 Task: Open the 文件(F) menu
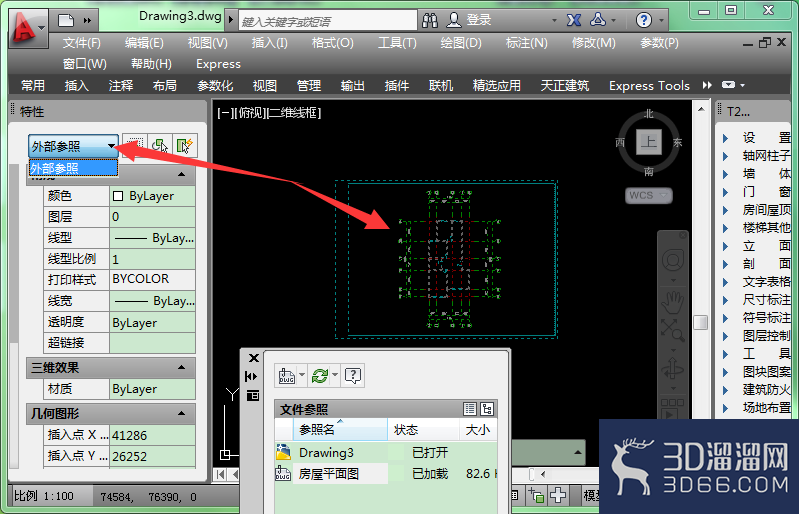(x=82, y=43)
